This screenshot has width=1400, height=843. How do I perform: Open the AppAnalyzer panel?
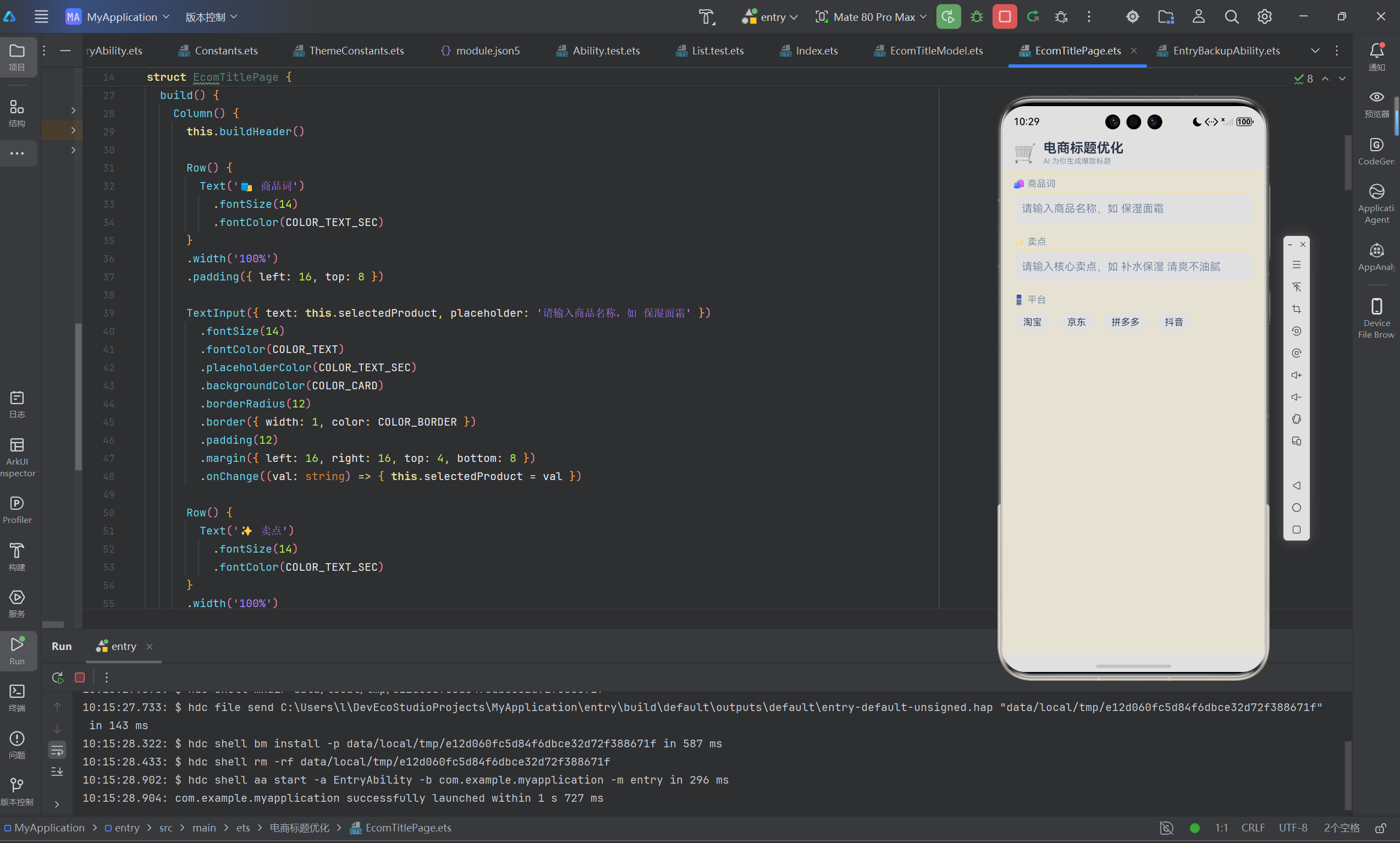pyautogui.click(x=1377, y=257)
